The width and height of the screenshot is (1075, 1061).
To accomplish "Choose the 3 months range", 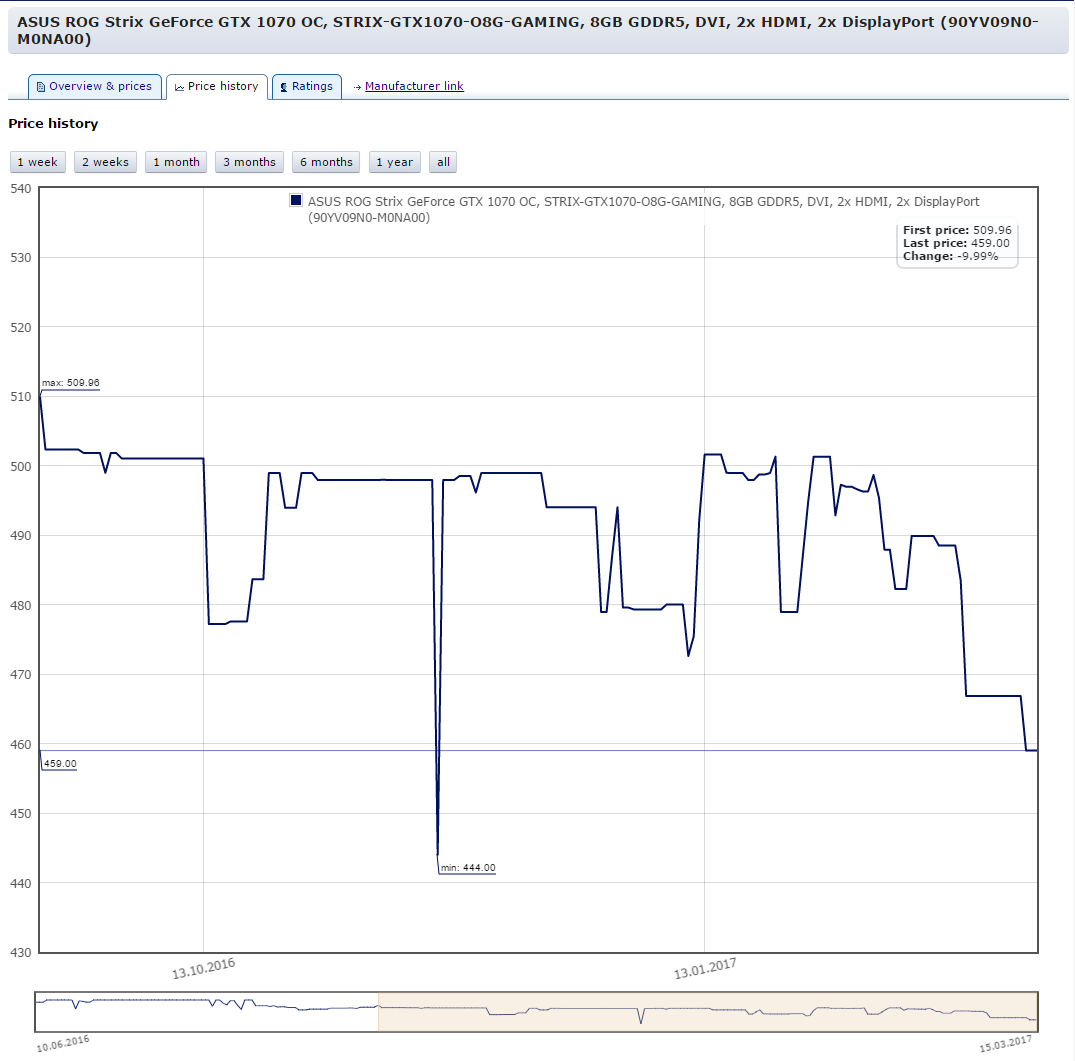I will 250,162.
